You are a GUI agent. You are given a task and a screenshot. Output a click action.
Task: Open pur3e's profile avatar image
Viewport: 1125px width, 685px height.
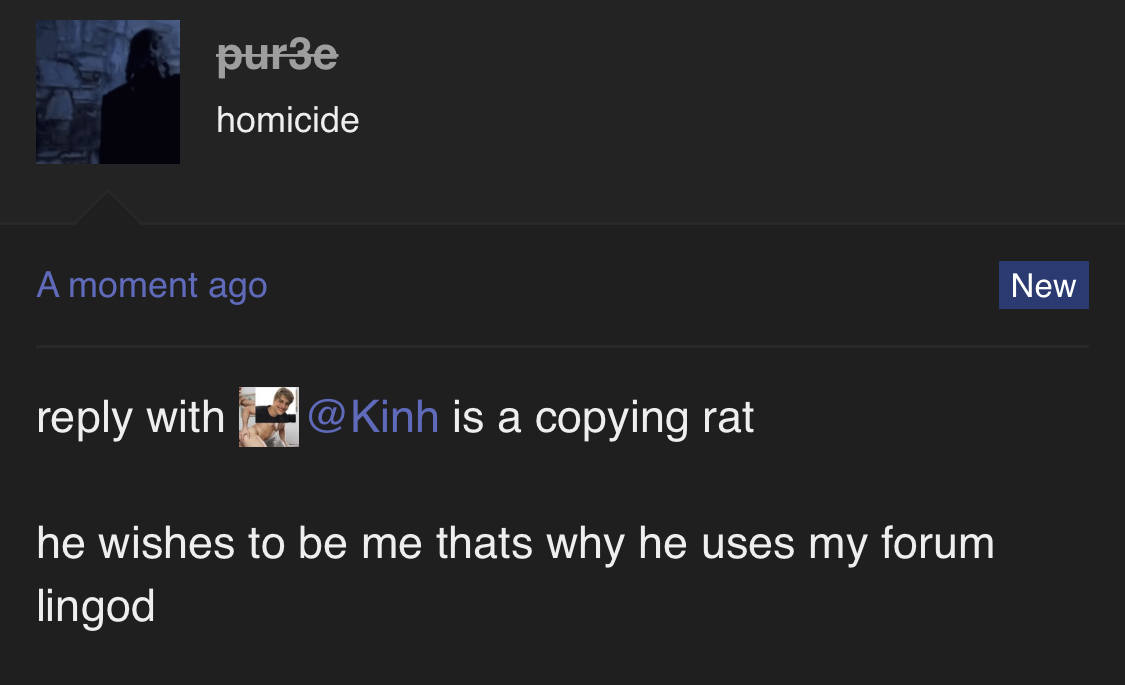coord(108,92)
